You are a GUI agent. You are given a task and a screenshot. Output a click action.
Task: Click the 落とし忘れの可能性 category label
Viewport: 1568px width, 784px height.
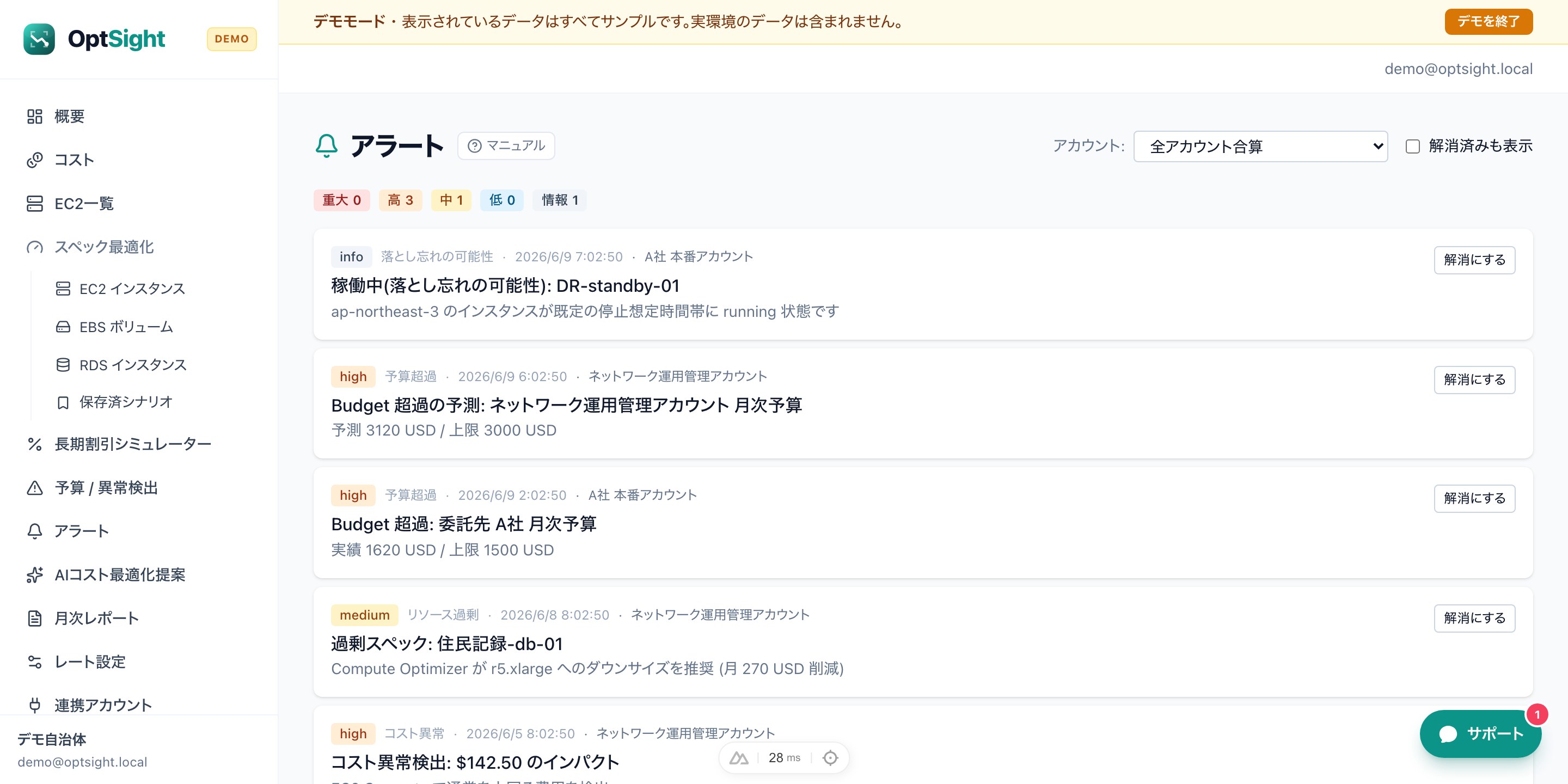437,257
